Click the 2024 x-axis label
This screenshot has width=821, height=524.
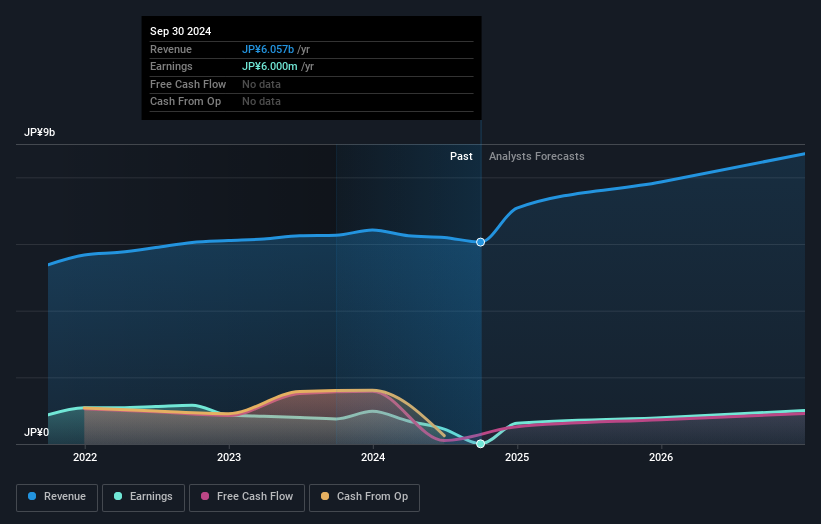coord(373,457)
